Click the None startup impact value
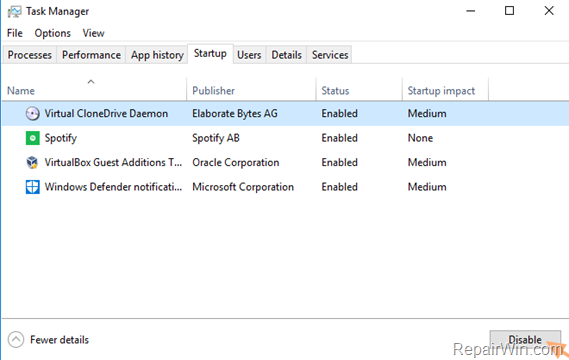569x360 pixels. pyautogui.click(x=420, y=138)
